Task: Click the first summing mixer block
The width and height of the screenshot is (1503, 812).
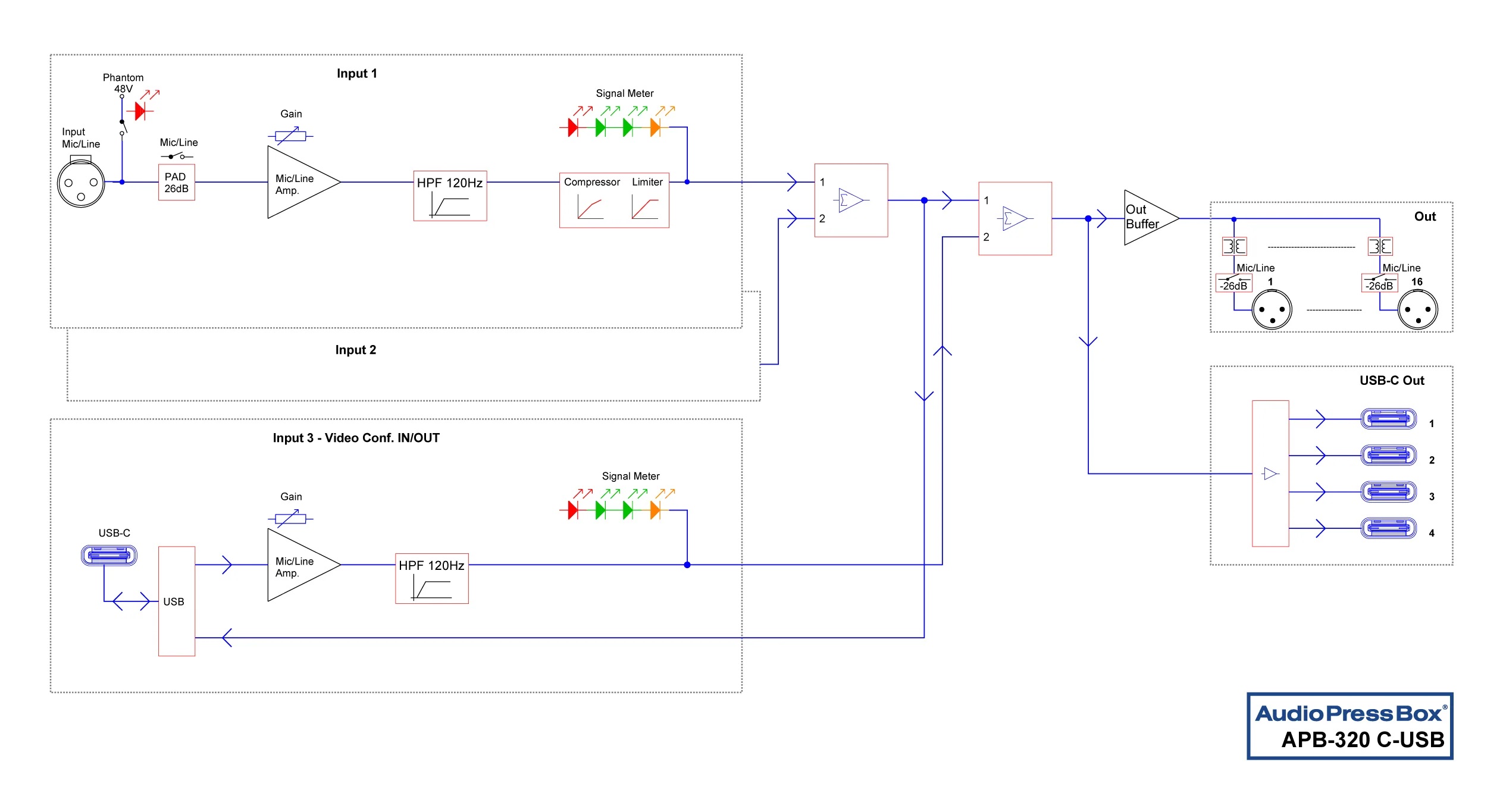Action: point(851,200)
